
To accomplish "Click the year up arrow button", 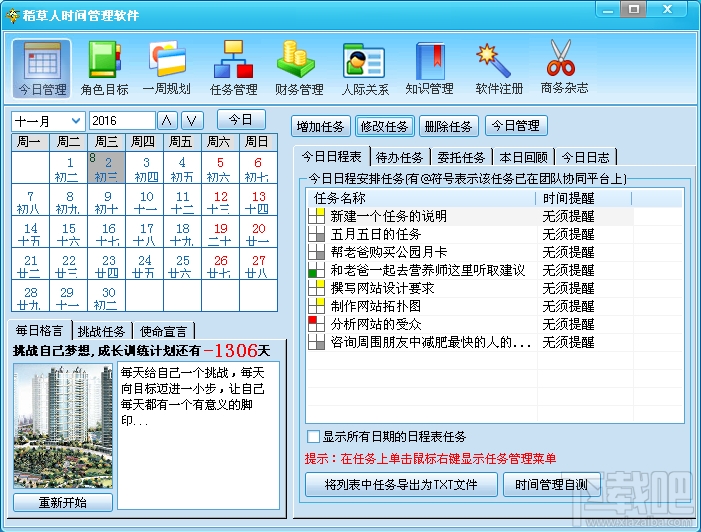I will point(167,121).
